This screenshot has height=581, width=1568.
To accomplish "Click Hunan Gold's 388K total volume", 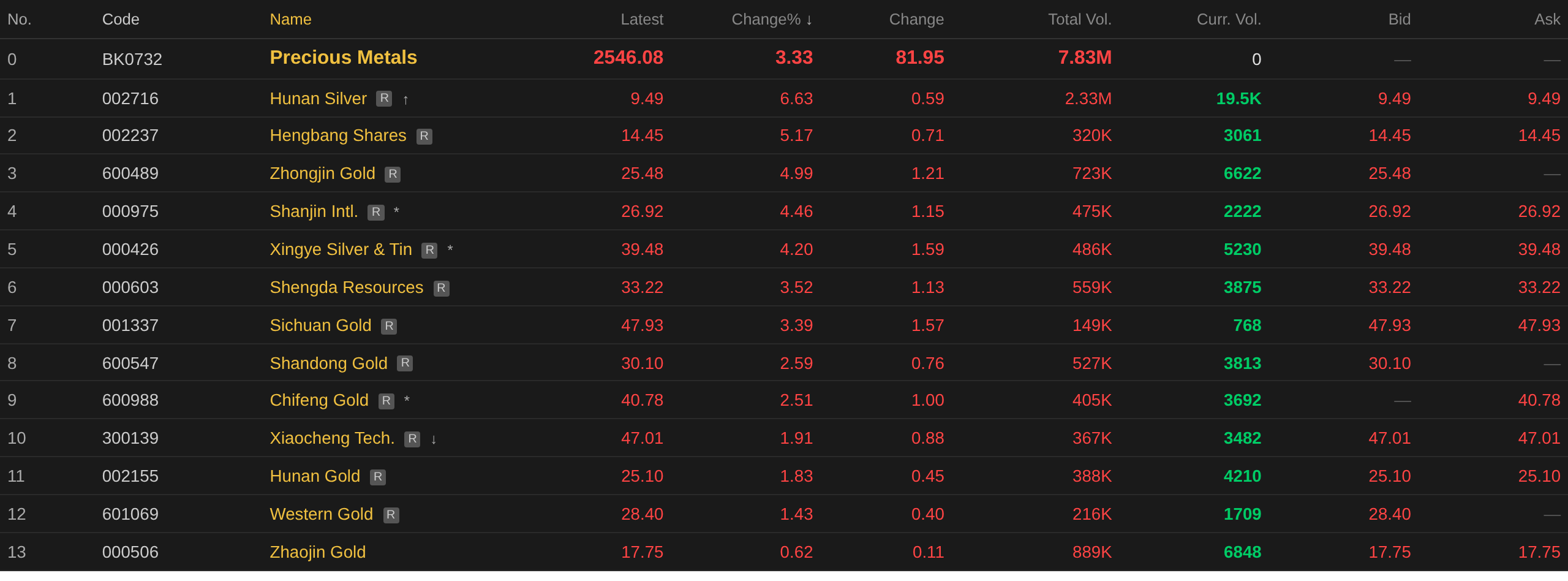I will pyautogui.click(x=1092, y=476).
